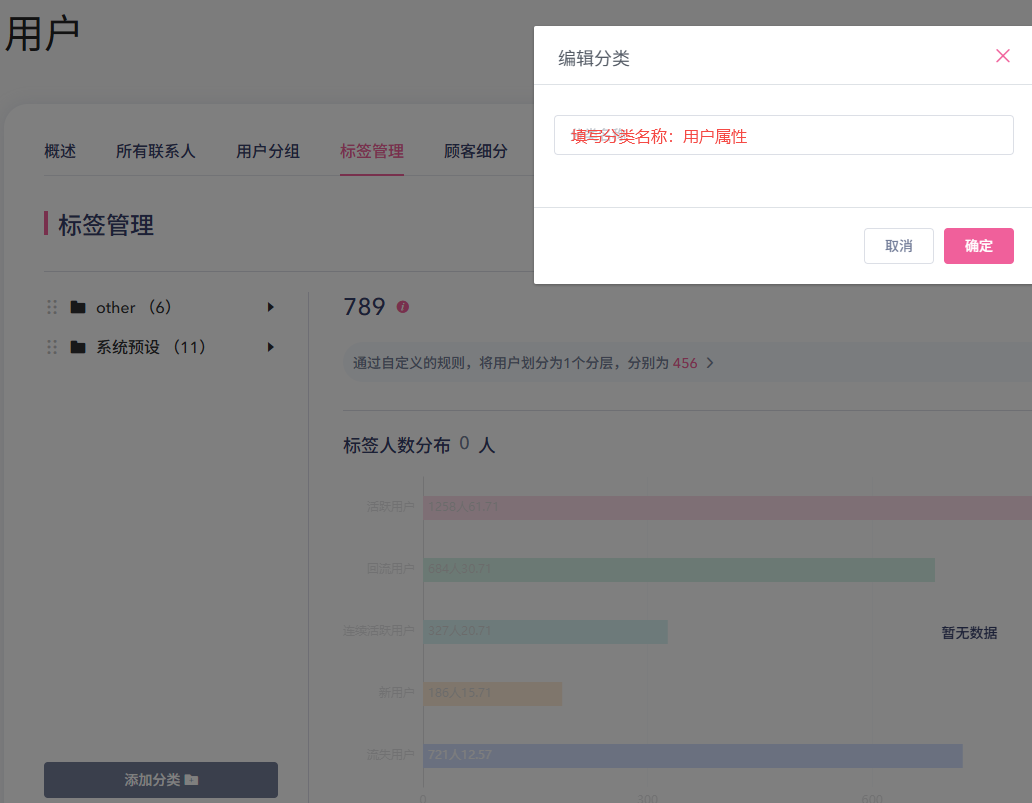Click the 新用户 orange bar
This screenshot has height=803, width=1032.
point(492,694)
